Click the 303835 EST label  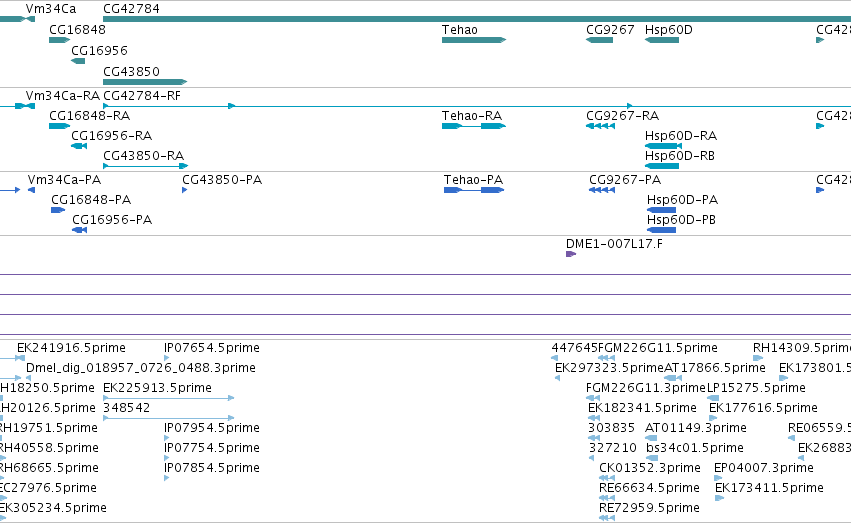611,428
